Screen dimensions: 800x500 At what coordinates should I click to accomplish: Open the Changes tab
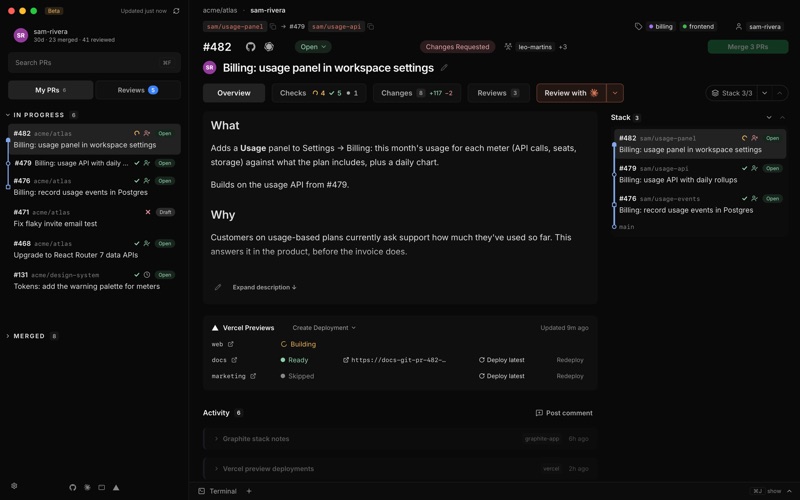point(417,93)
